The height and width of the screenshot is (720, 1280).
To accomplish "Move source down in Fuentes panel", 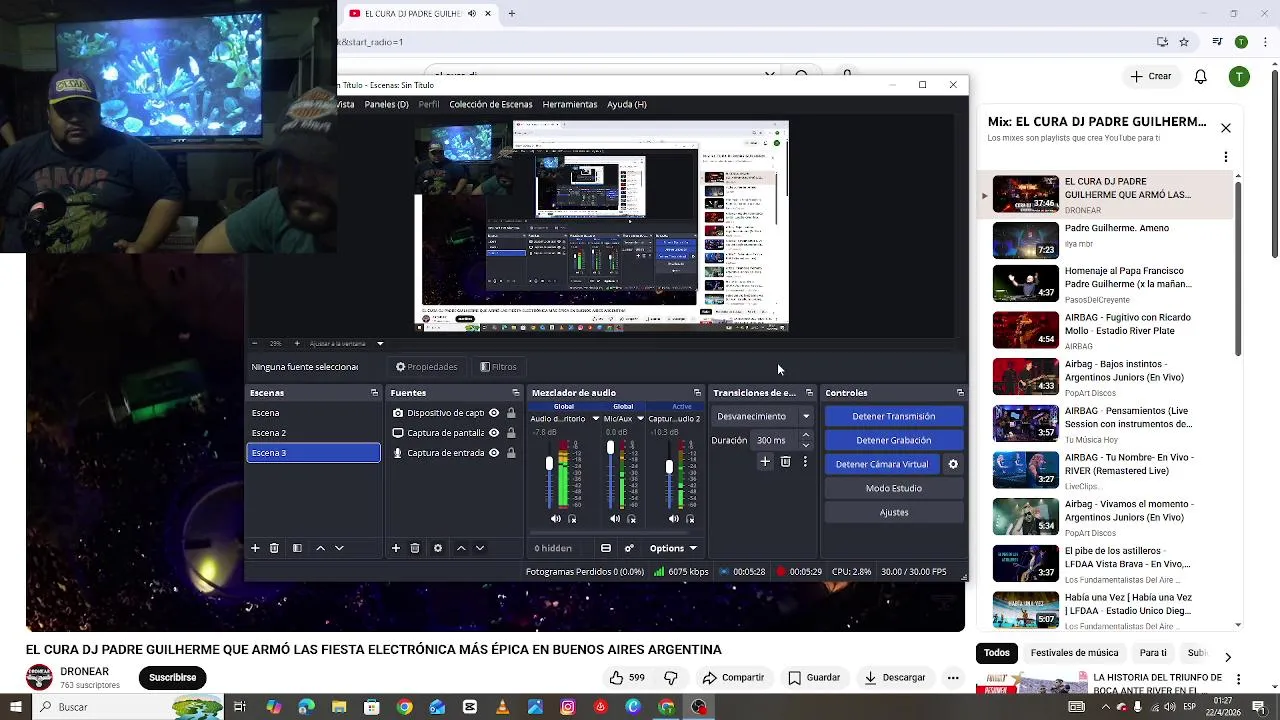I will click(480, 548).
